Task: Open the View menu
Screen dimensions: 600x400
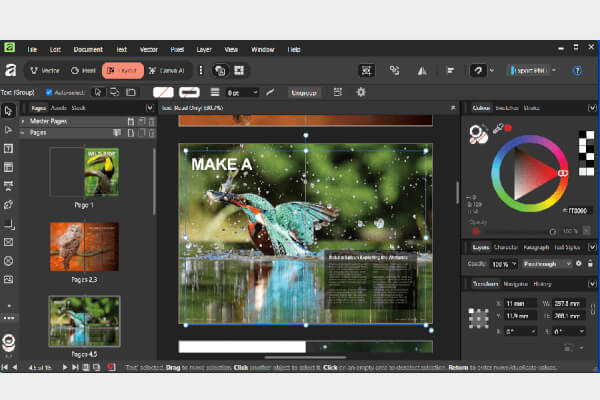Action: click(x=231, y=49)
